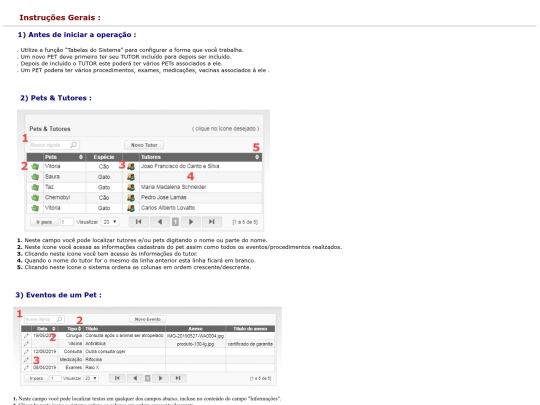Edit the Medicação event with the pencil icon

(26, 359)
